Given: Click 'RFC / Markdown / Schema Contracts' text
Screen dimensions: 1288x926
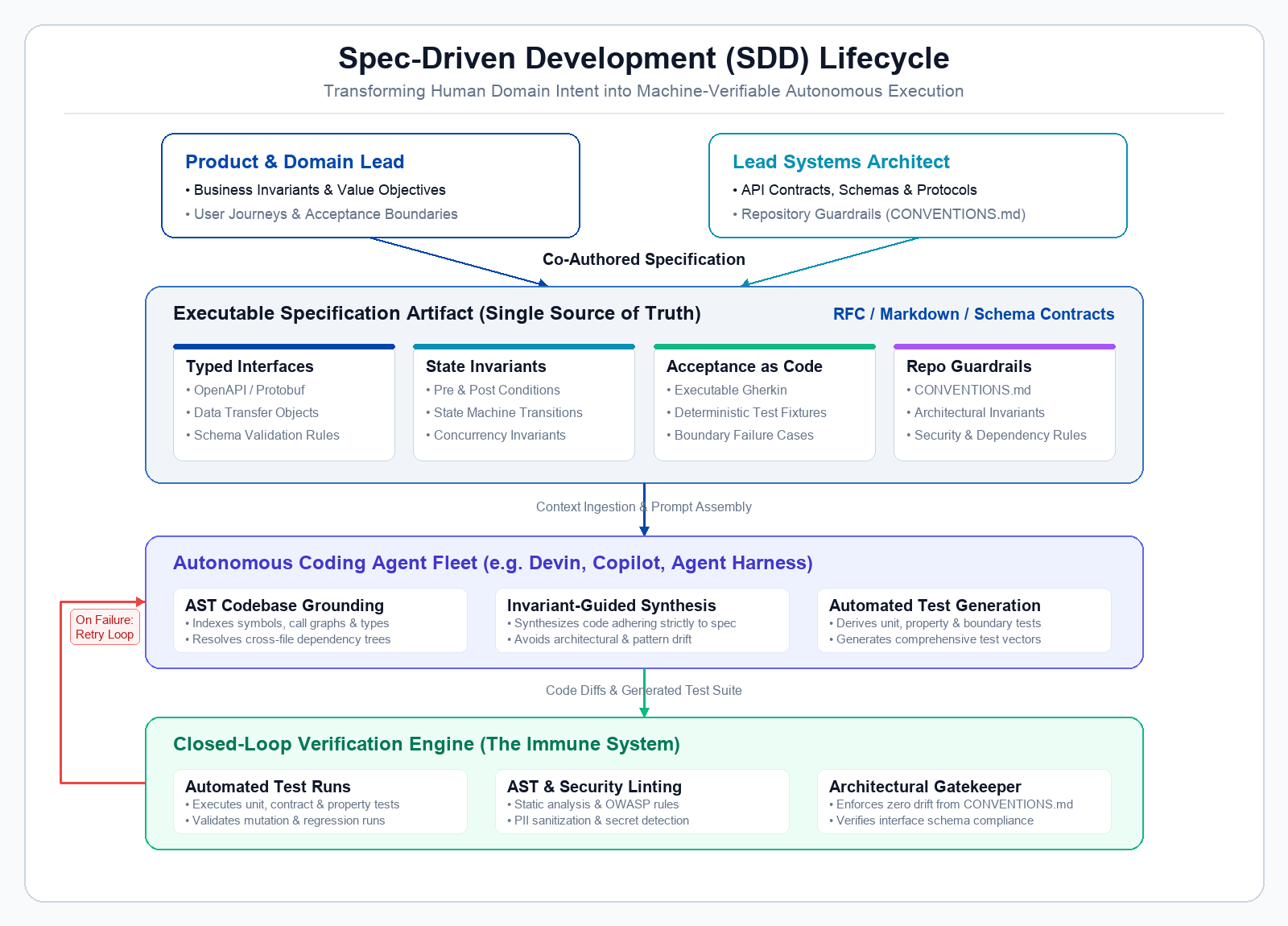Looking at the screenshot, I should (x=974, y=314).
